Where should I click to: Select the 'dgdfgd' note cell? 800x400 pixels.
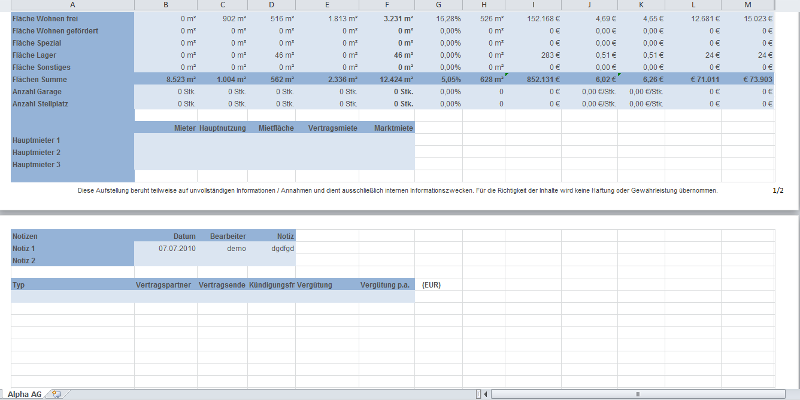click(271, 248)
